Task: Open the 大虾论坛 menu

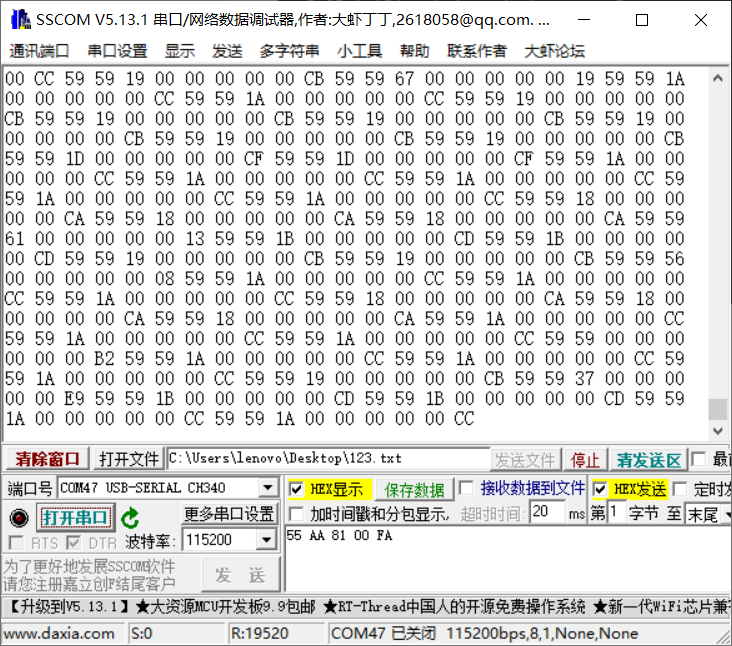Action: click(555, 51)
